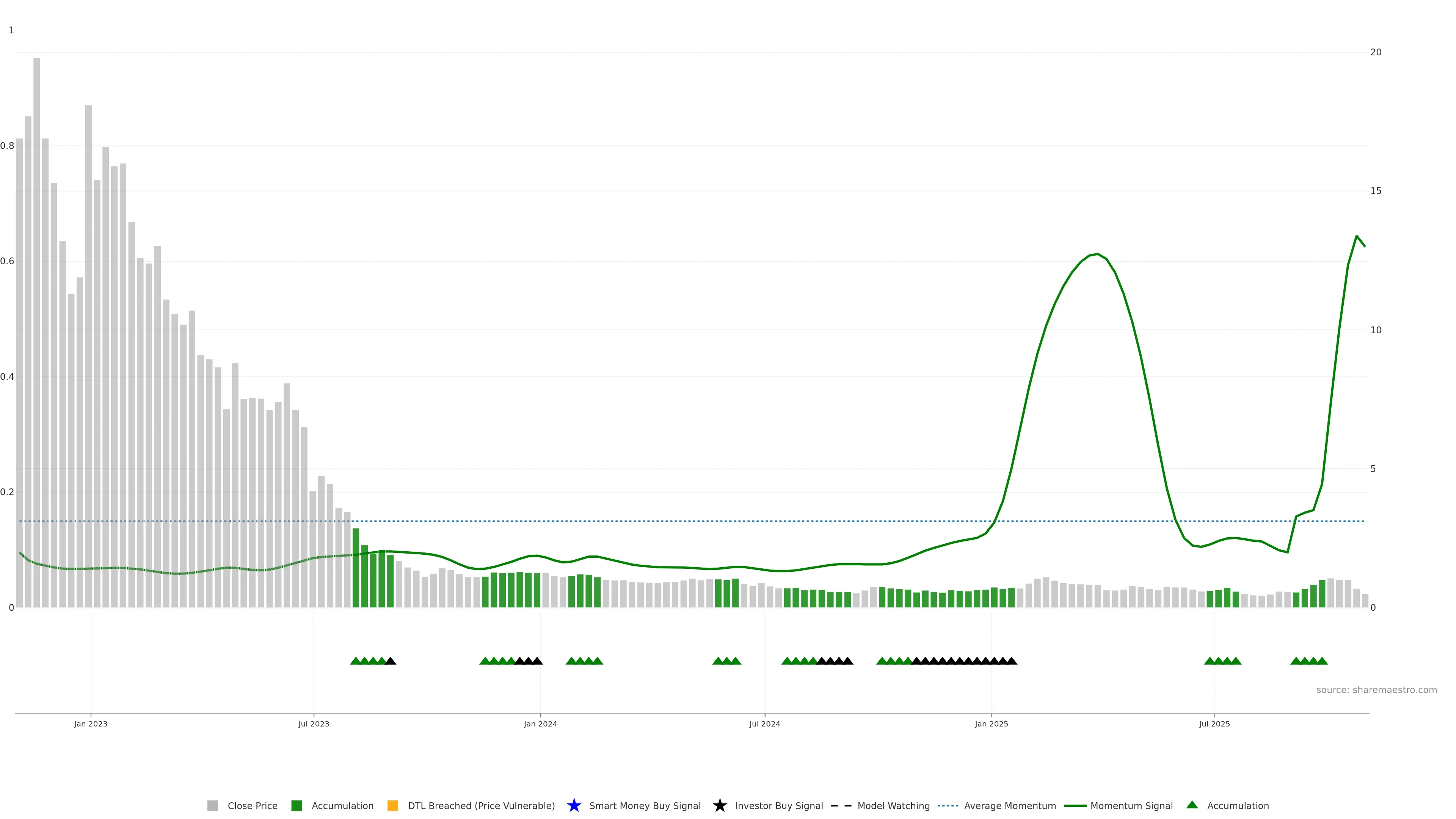
Task: Toggle the Close Price legend label
Action: pos(252,806)
